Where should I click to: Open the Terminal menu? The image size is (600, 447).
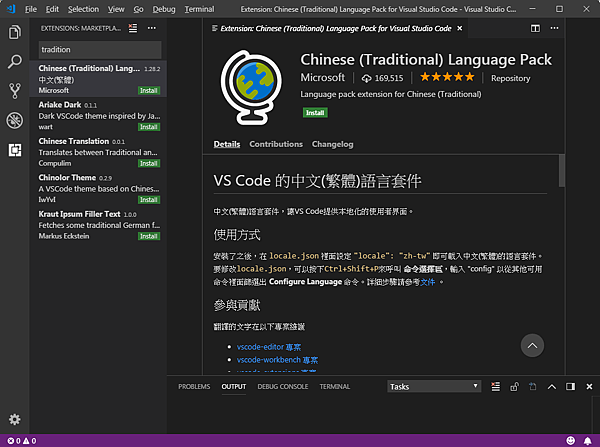[199, 9]
